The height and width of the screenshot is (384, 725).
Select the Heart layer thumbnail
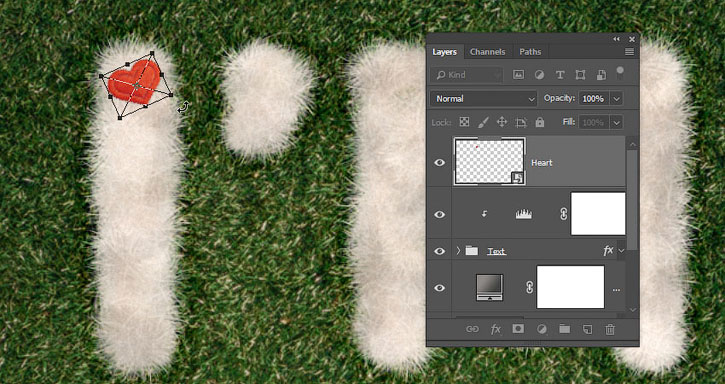point(490,161)
